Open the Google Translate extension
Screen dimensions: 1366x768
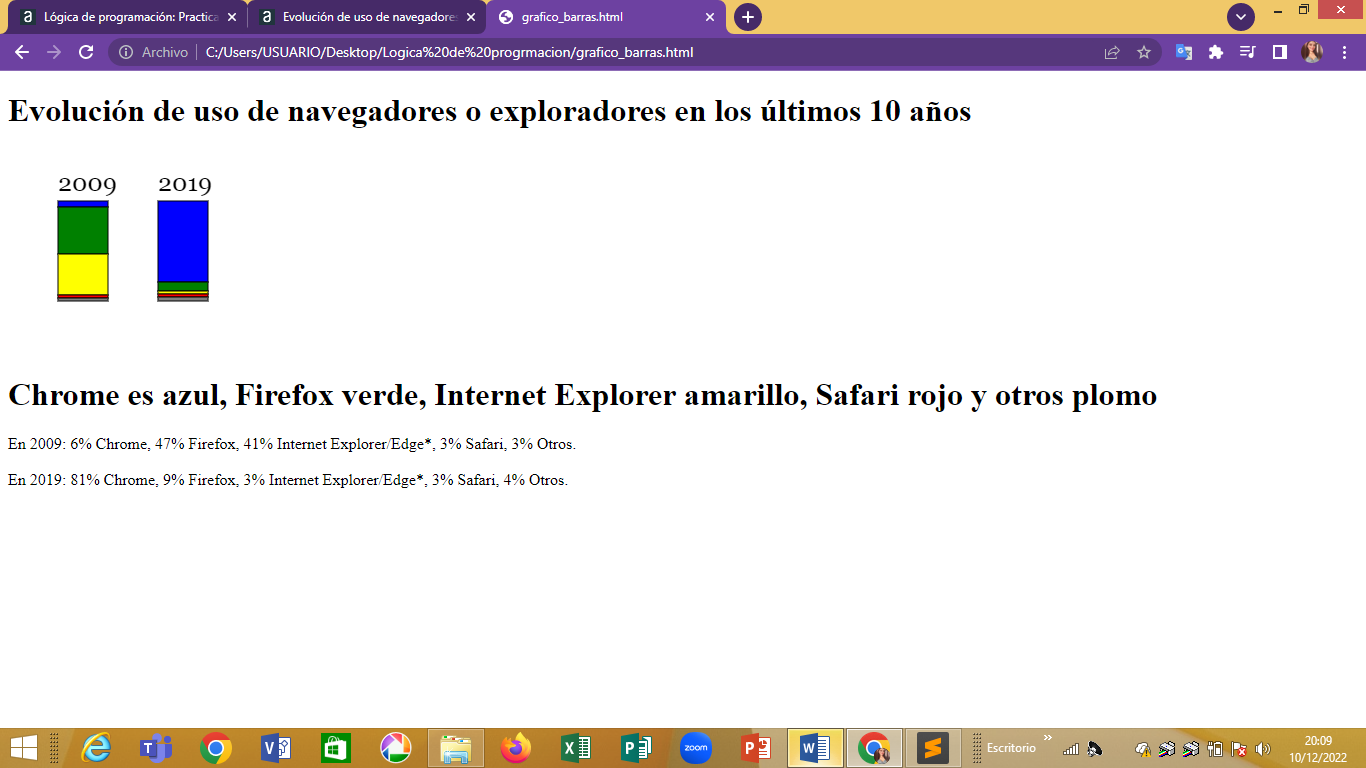pyautogui.click(x=1184, y=52)
